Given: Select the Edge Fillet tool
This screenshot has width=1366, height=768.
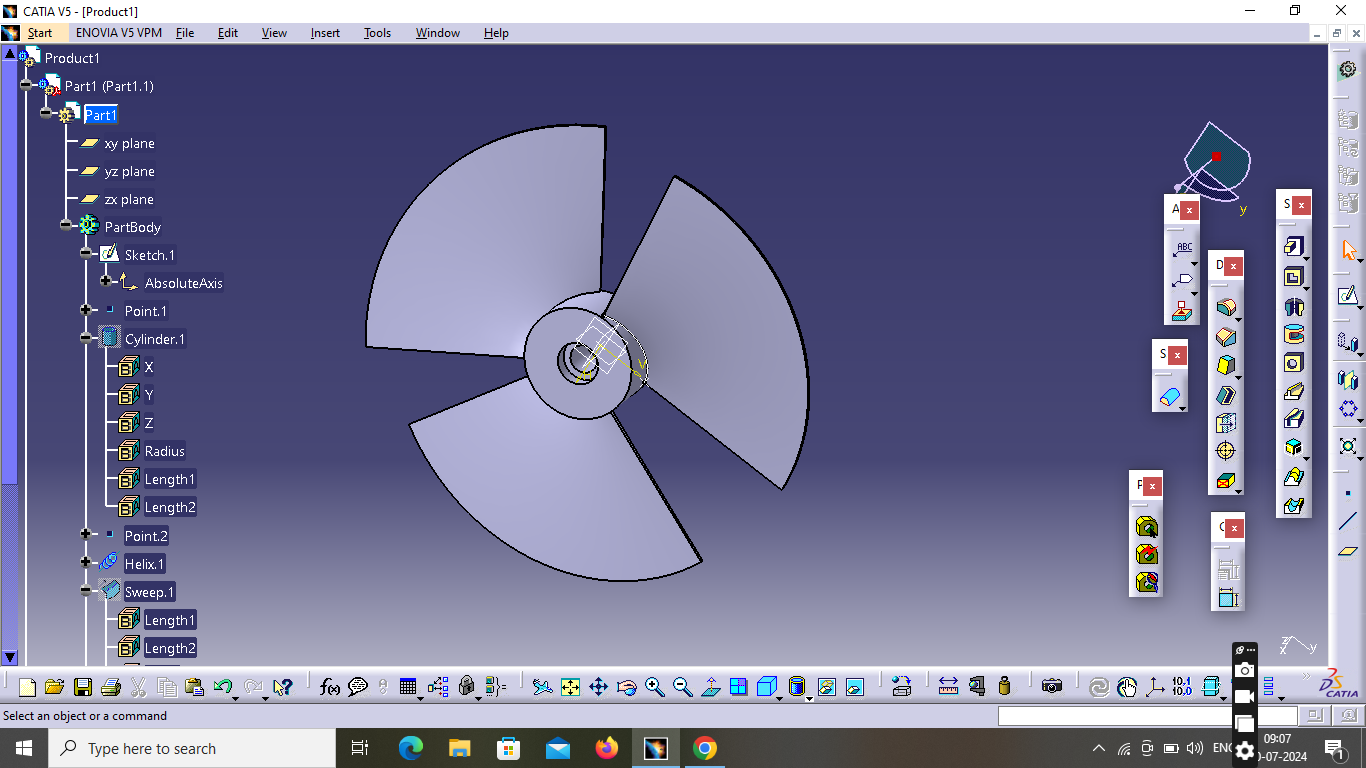Looking at the screenshot, I should tap(1226, 309).
